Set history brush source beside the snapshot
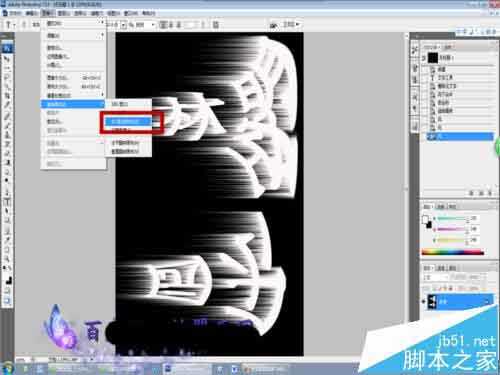The width and height of the screenshot is (500, 375). [x=424, y=58]
